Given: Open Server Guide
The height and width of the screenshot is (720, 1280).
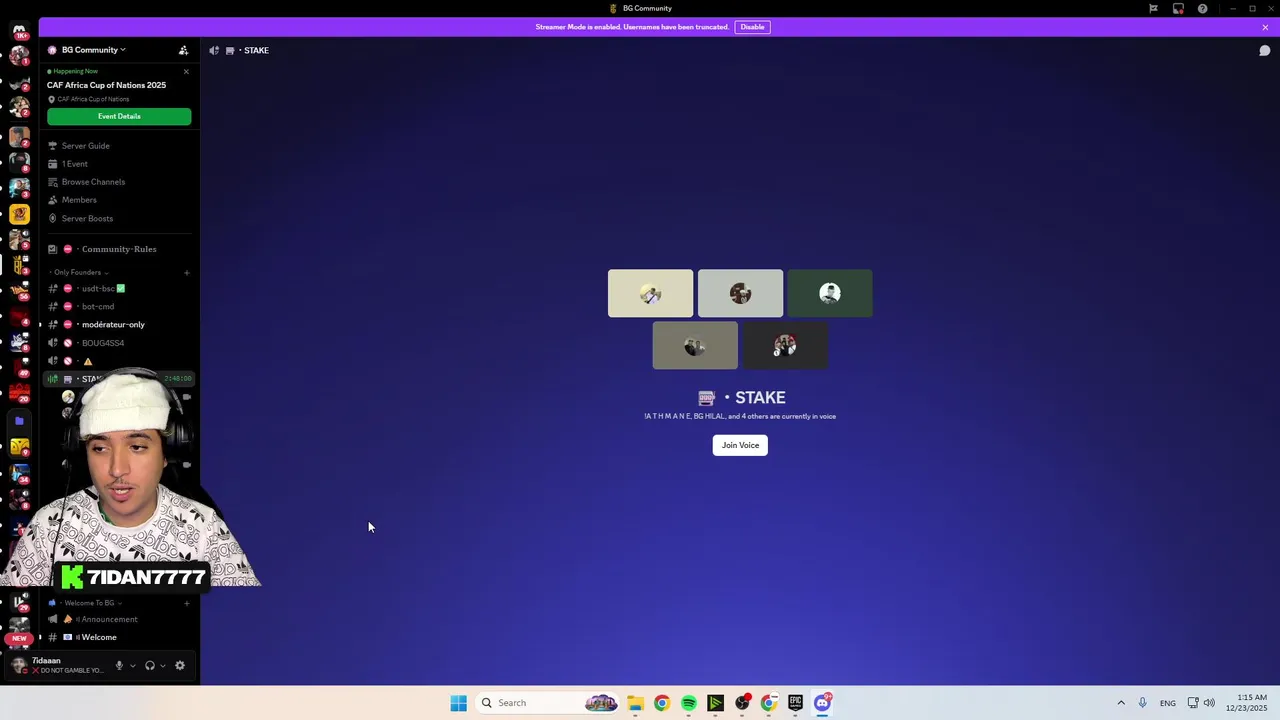Looking at the screenshot, I should tap(119, 146).
